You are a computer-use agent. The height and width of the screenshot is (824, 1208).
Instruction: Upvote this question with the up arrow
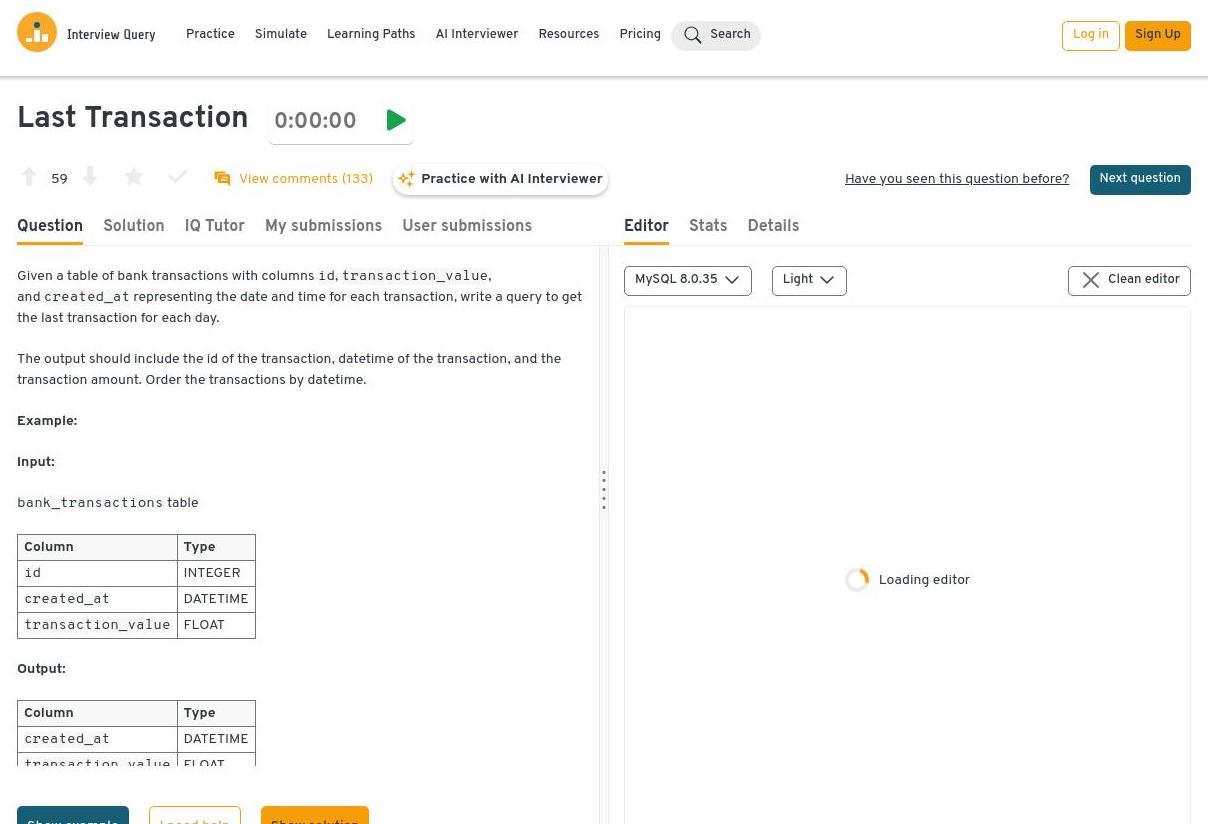[29, 178]
